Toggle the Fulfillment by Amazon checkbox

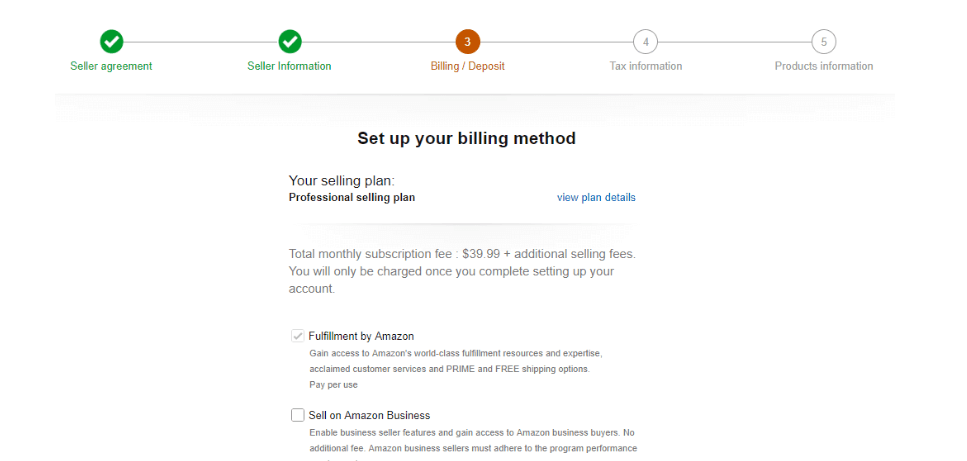(x=297, y=336)
